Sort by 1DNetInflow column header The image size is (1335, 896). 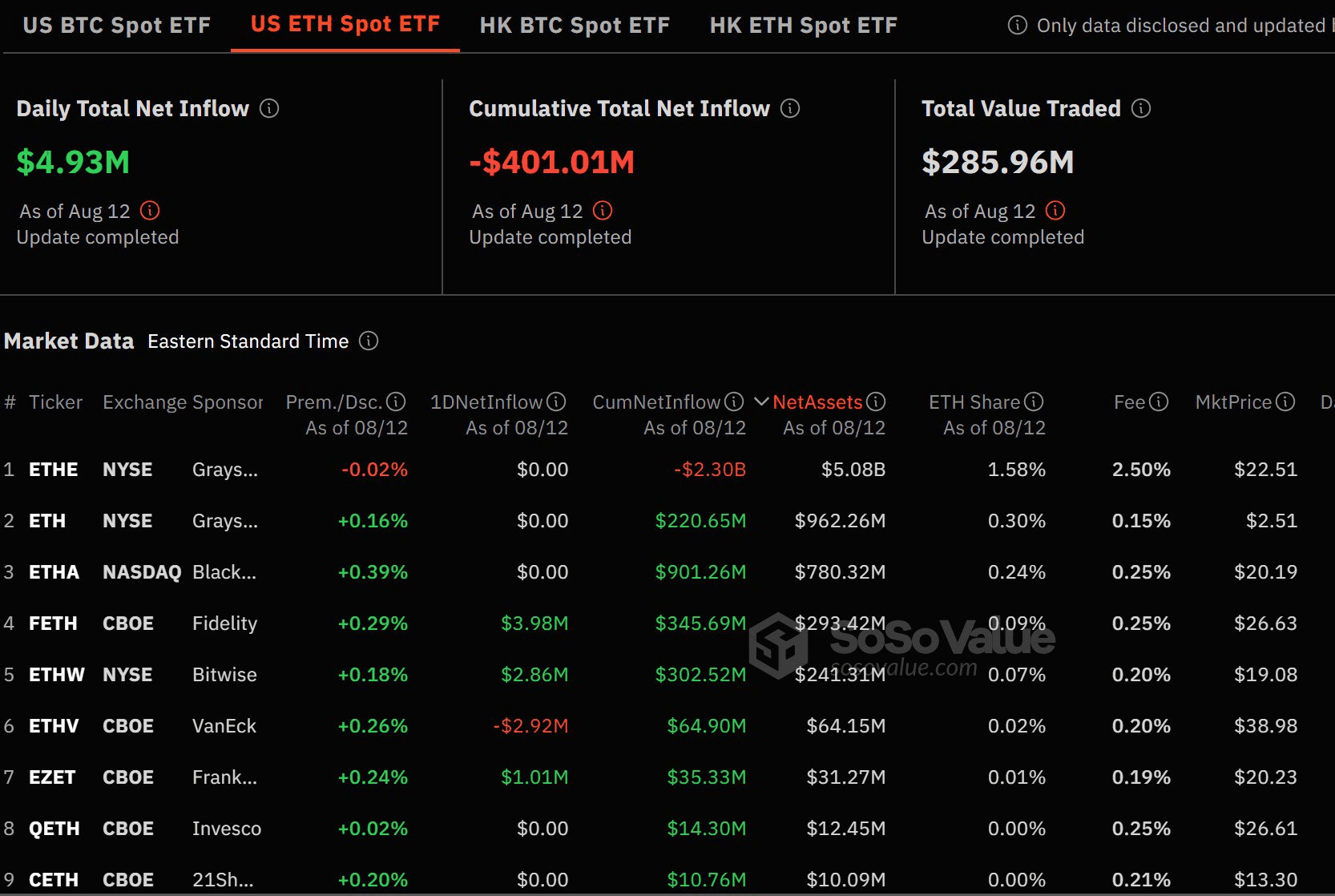coord(486,402)
